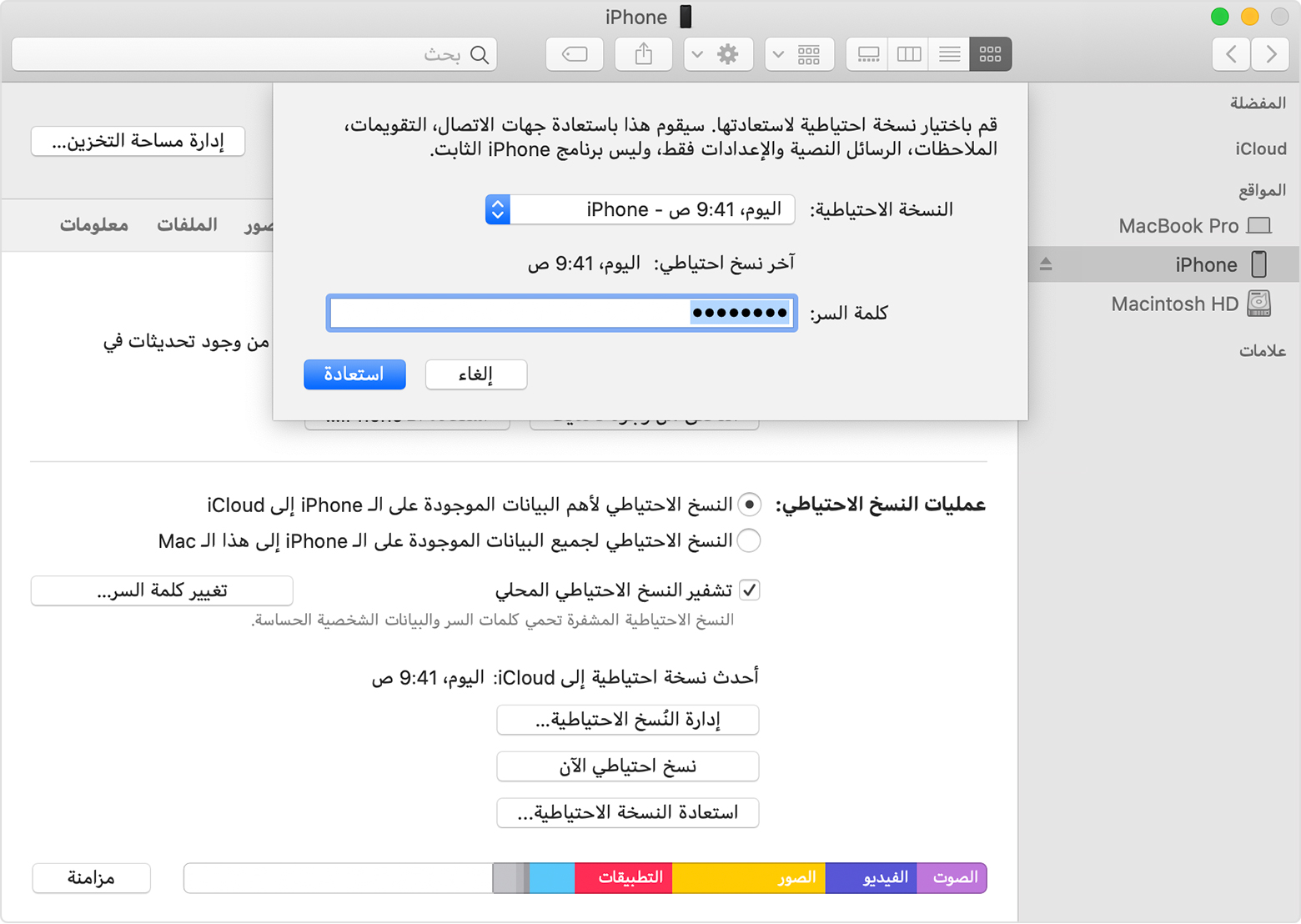Screen dimensions: 1301x924
Task: Click إدارة النُسخ الاحتياطية button
Action: point(628,720)
